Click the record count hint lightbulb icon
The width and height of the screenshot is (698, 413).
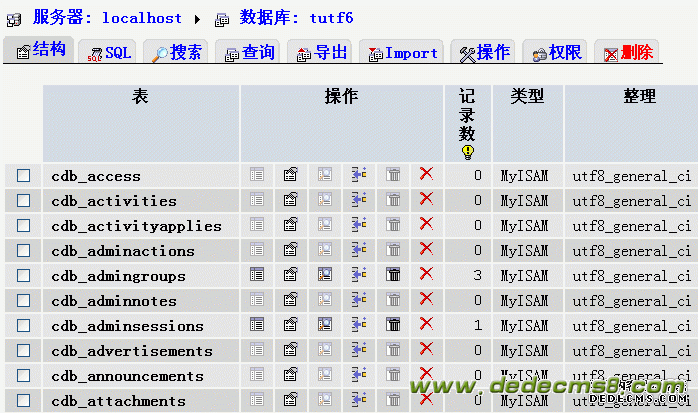[467, 152]
